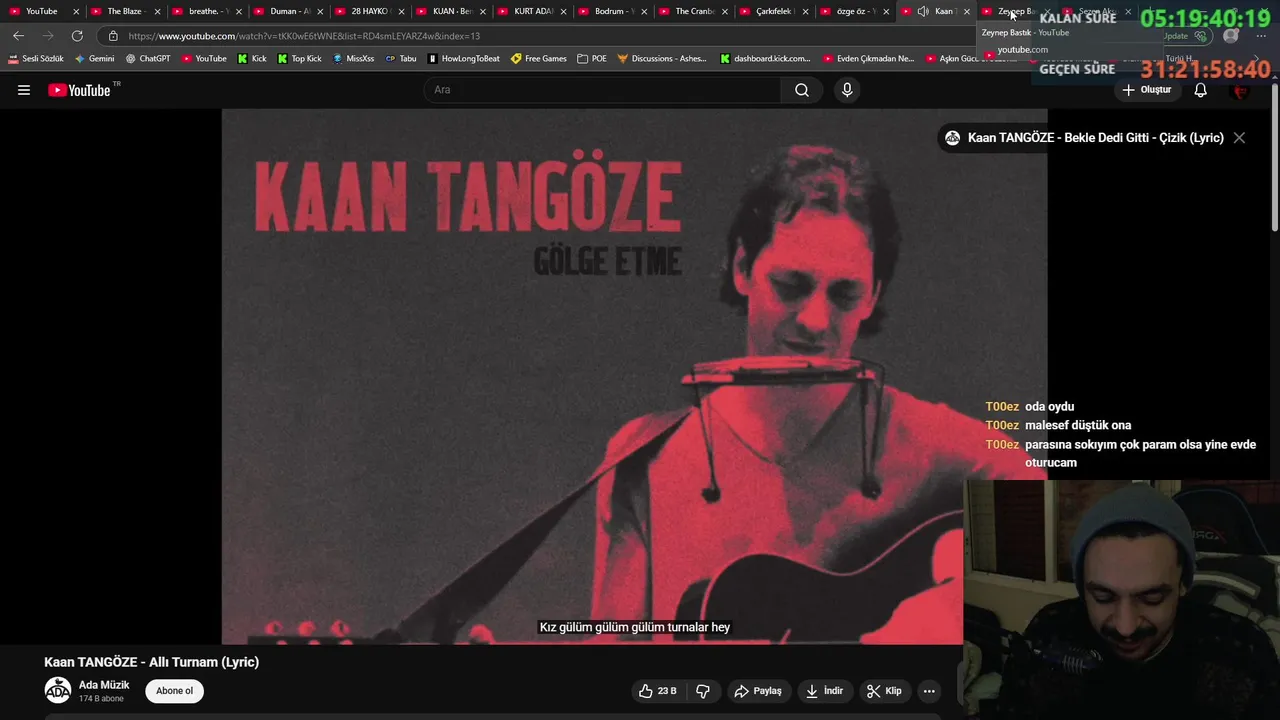
Task: Open the Kick bookmark
Action: click(x=252, y=58)
